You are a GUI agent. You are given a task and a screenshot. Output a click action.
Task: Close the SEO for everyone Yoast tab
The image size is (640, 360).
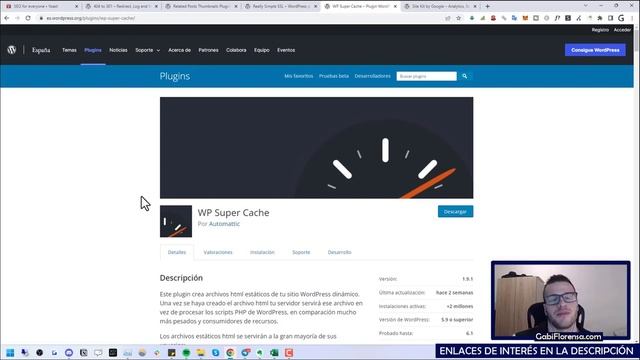tap(76, 7)
